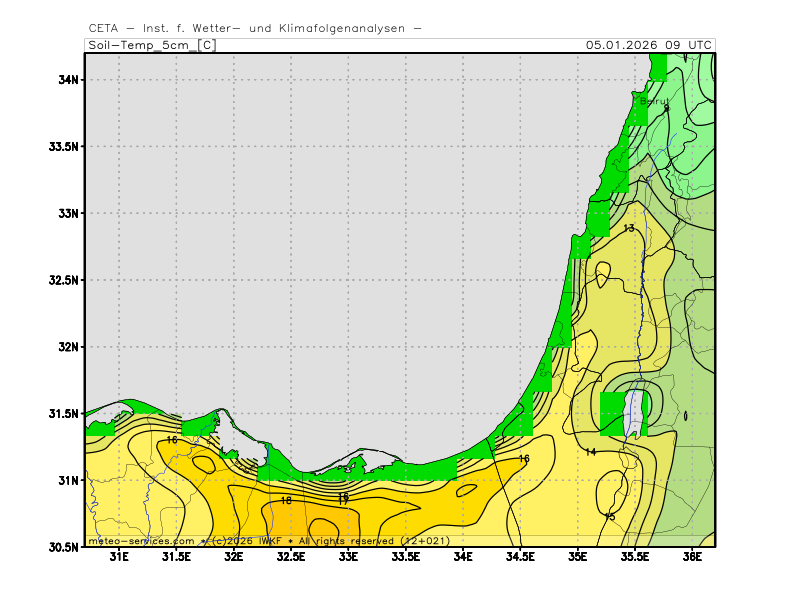
Task: Click the 14 contour label near 35E
Action: 590,453
